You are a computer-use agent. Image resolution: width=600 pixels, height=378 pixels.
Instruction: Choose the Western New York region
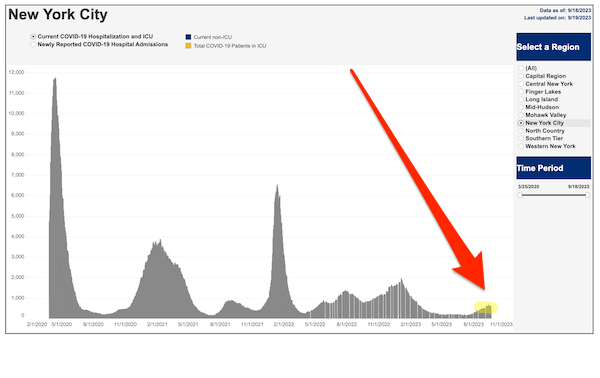point(521,146)
